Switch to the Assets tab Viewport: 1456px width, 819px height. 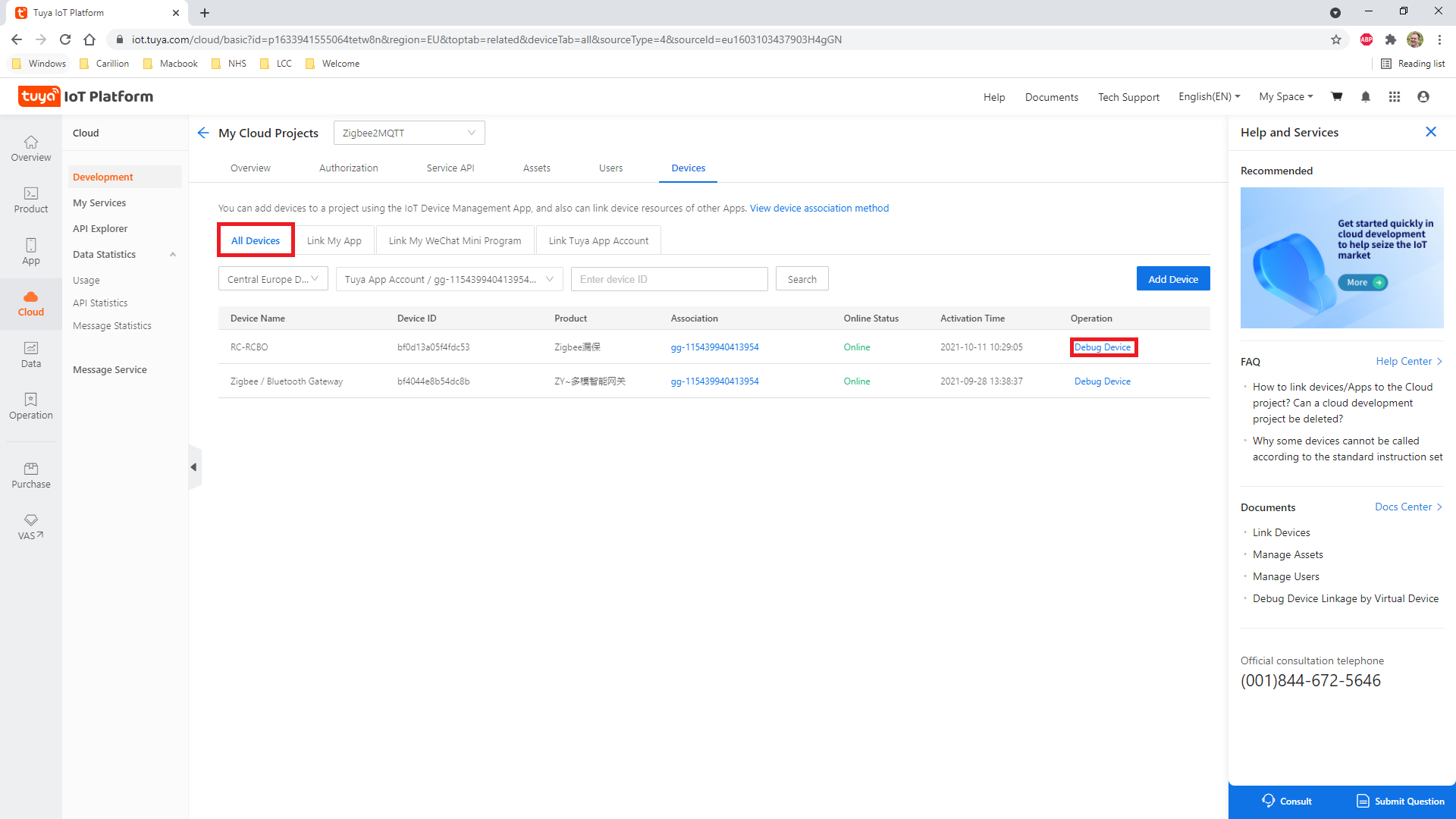(537, 168)
